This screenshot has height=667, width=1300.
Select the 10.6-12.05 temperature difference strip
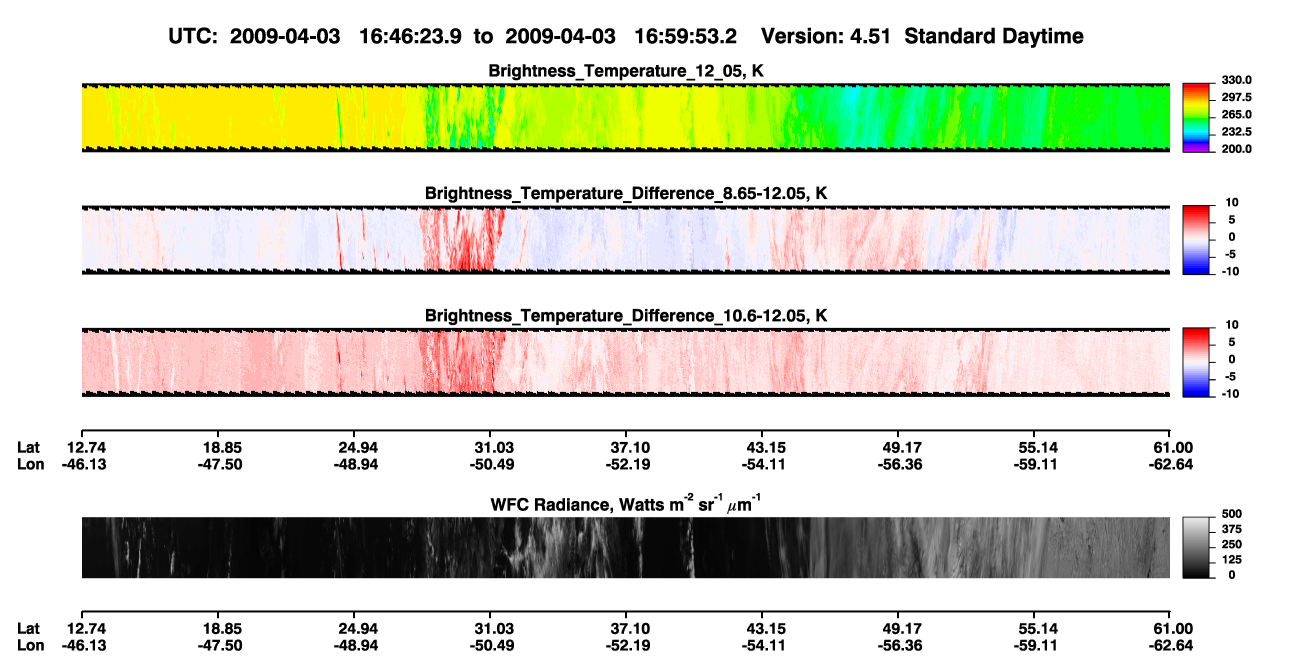(625, 362)
